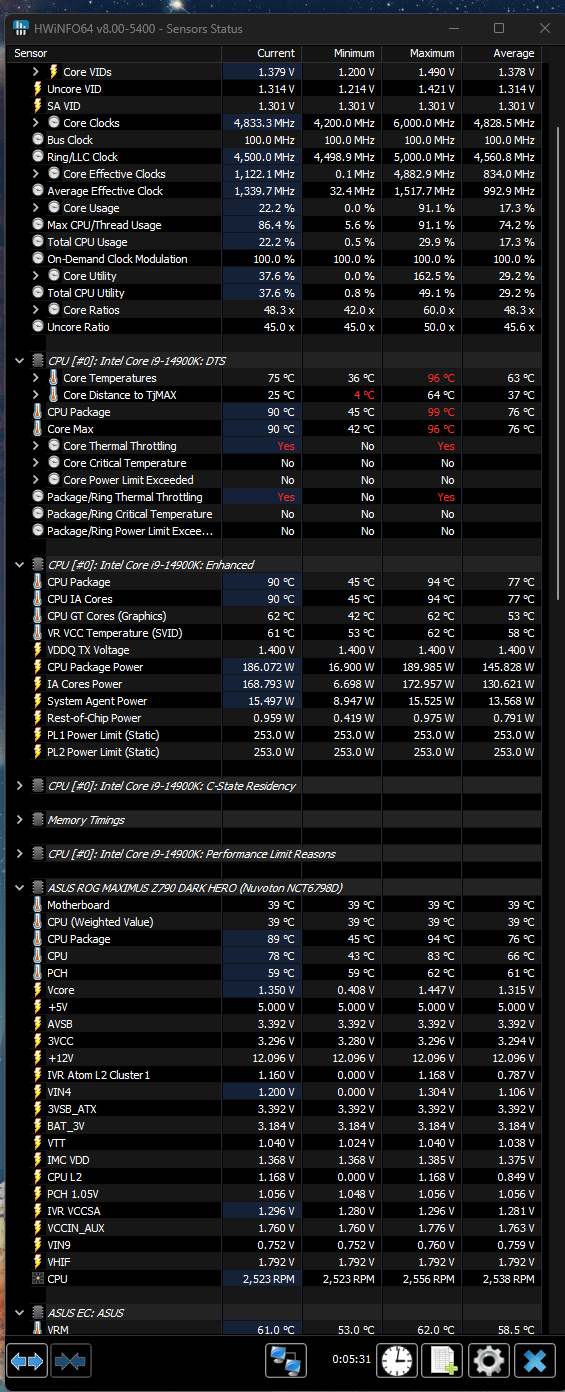565x1392 pixels.
Task: Click the Minimum column header
Action: pos(341,53)
